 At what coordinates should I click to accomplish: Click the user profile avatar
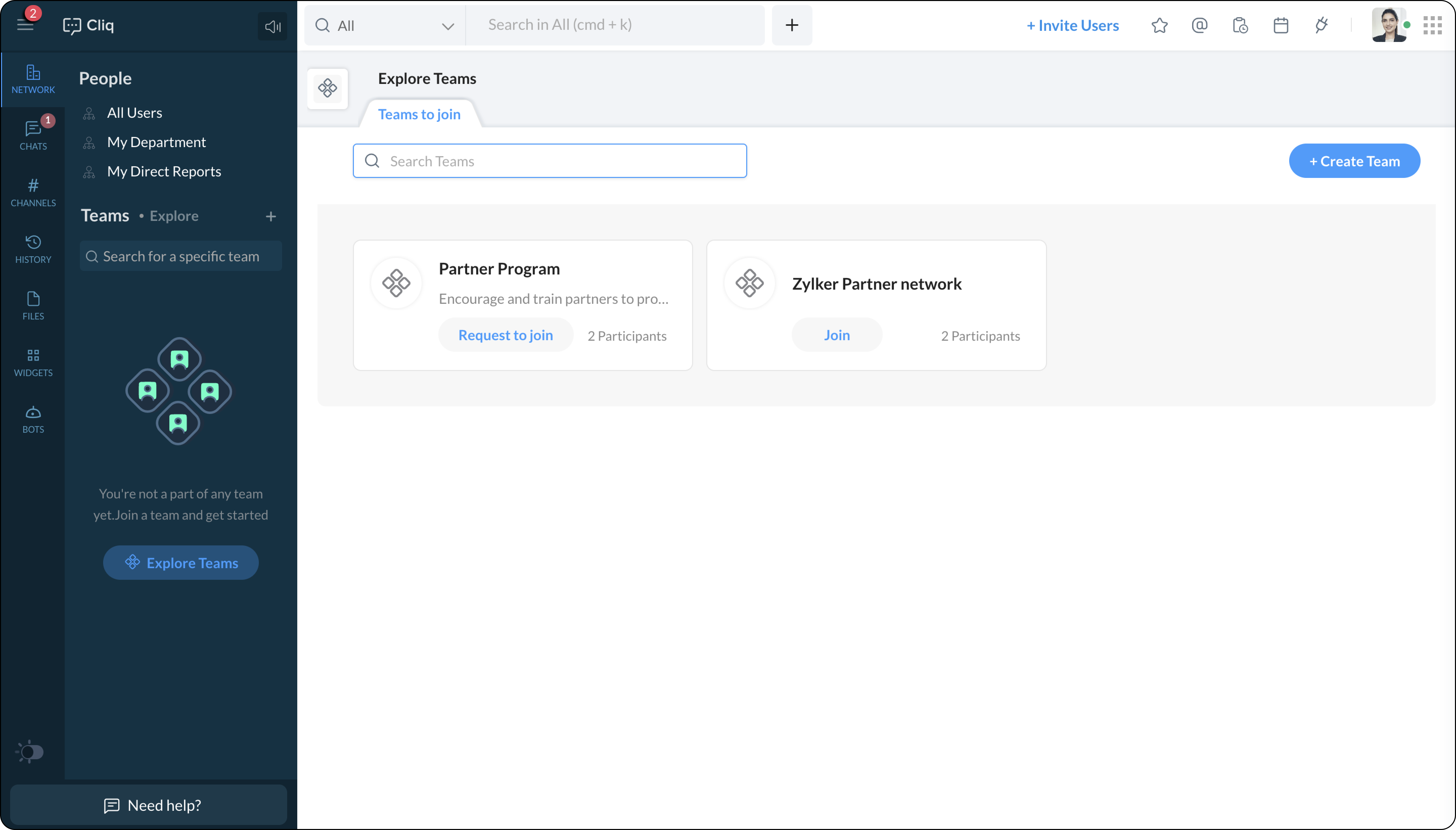click(1389, 25)
